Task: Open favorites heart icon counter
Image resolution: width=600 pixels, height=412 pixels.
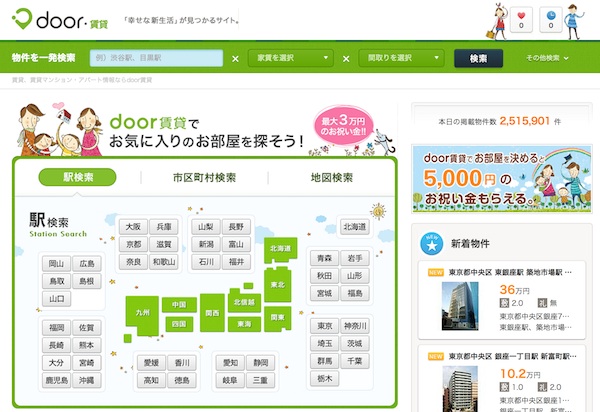Action: [x=521, y=19]
